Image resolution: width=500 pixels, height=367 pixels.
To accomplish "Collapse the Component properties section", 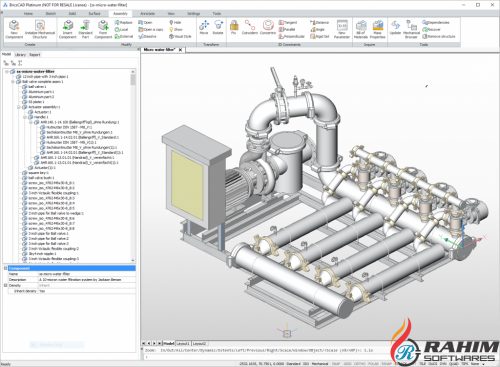I will [5, 268].
